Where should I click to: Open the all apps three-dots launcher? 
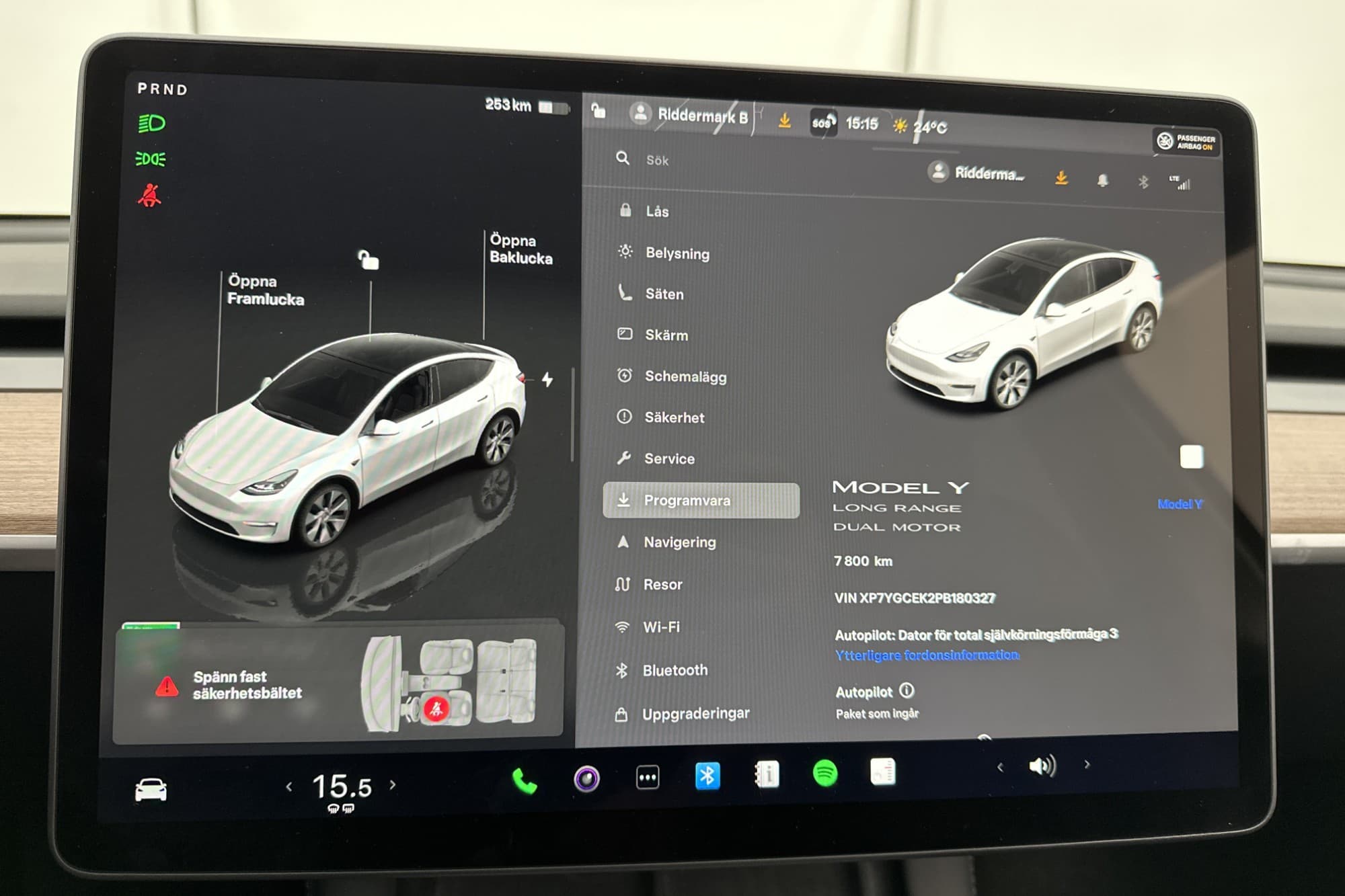tap(648, 778)
